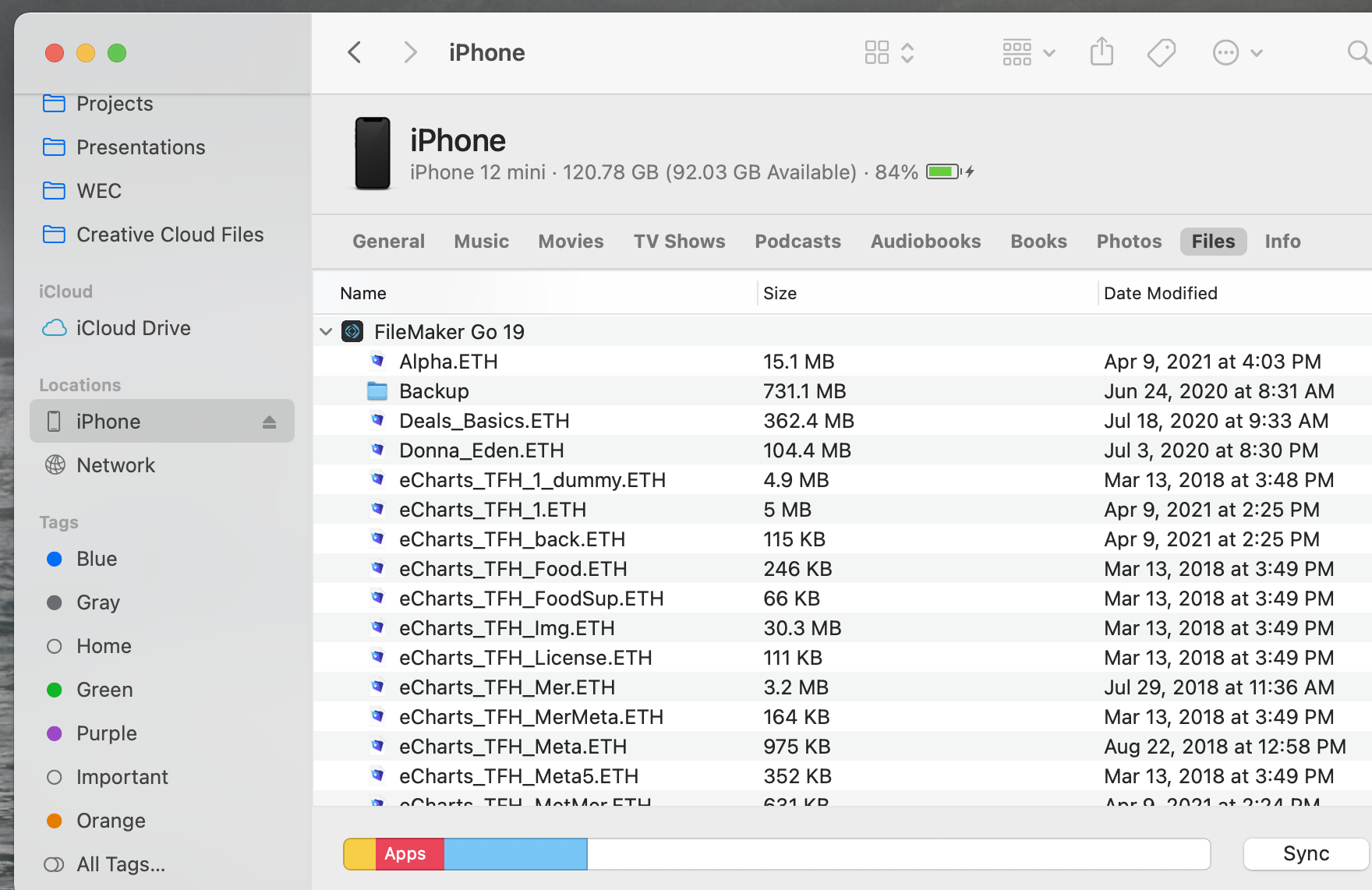Go forward with the right chevron
Screen dimensions: 1372x890
410,52
